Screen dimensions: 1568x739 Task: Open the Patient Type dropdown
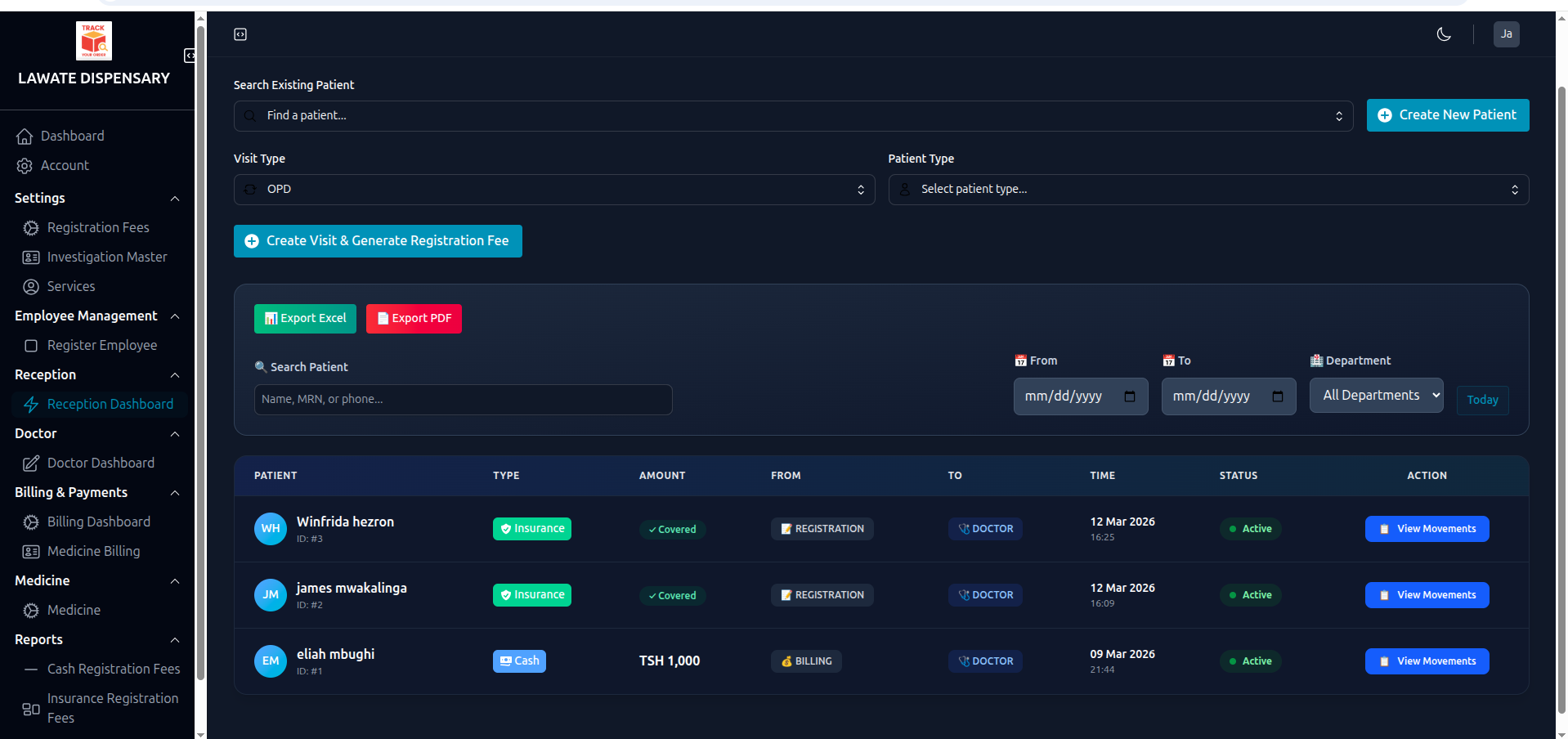pos(1207,189)
